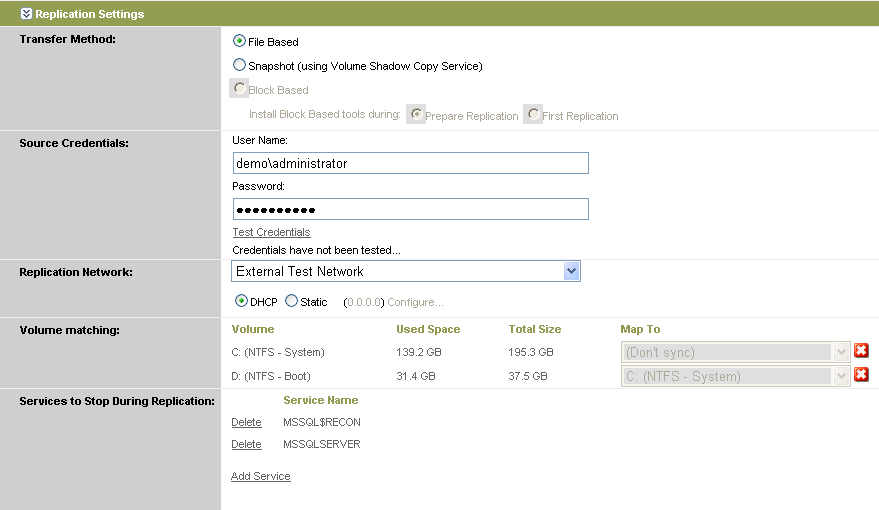Select File Based transfer method
The height and width of the screenshot is (510, 879).
(x=239, y=42)
